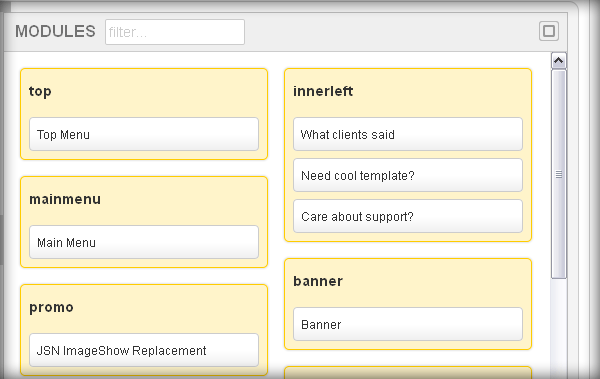The image size is (600, 379).
Task: Select the What clients said module
Action: [408, 134]
